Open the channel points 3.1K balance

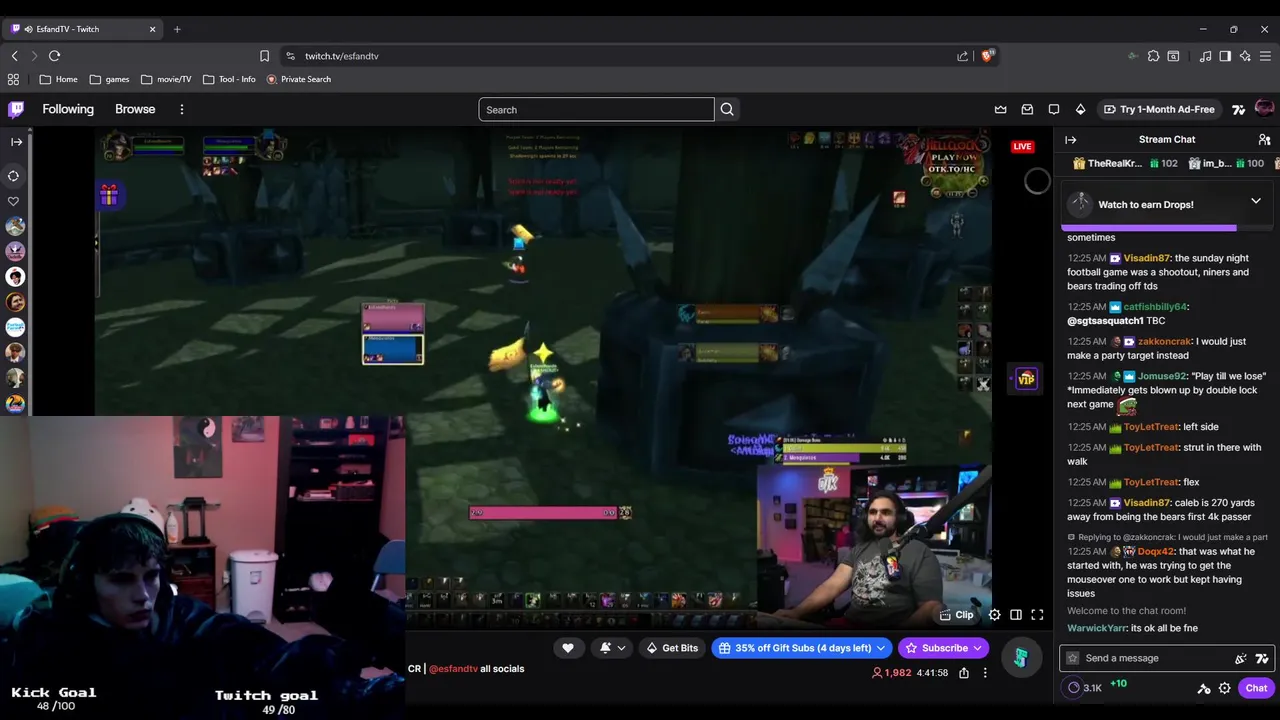(x=1084, y=688)
